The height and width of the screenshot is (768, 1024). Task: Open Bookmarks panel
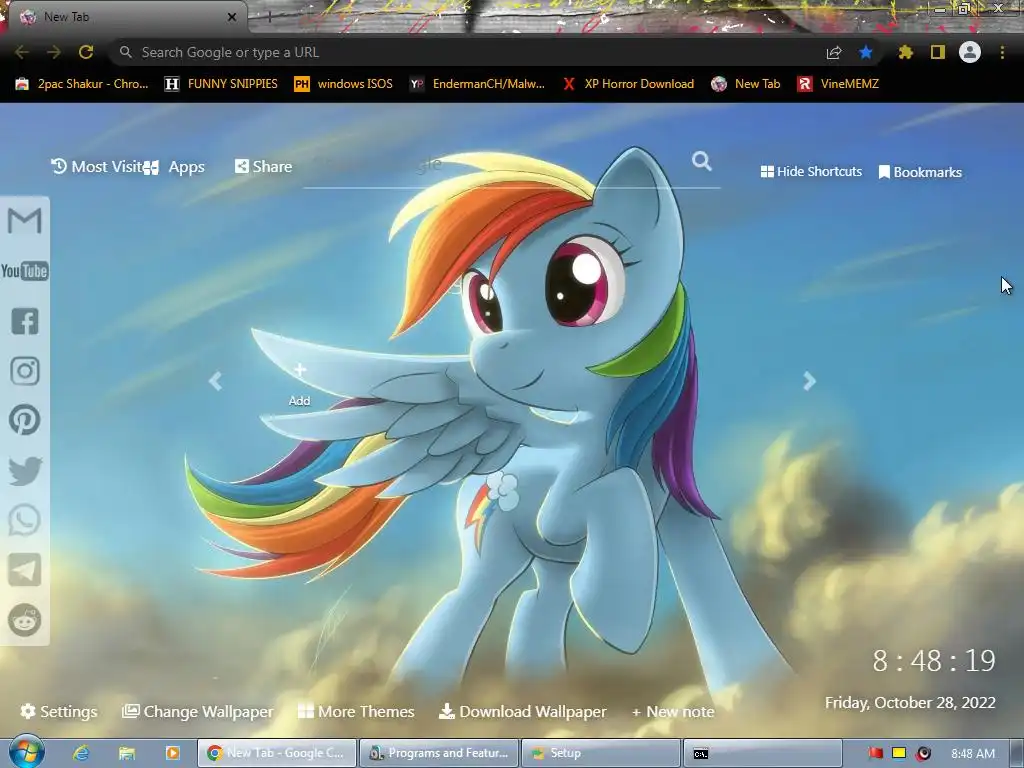click(920, 172)
